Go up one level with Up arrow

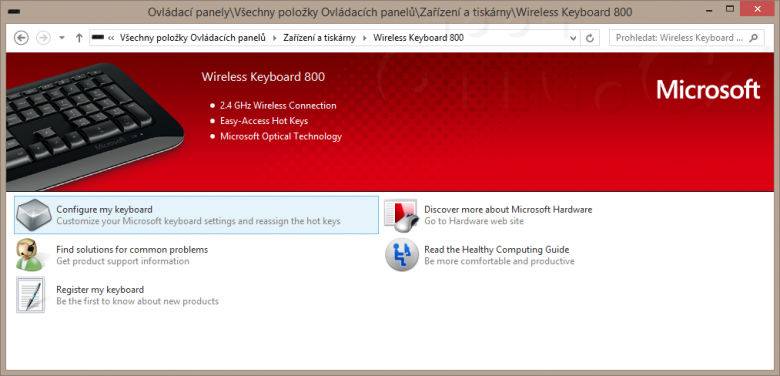[x=79, y=38]
